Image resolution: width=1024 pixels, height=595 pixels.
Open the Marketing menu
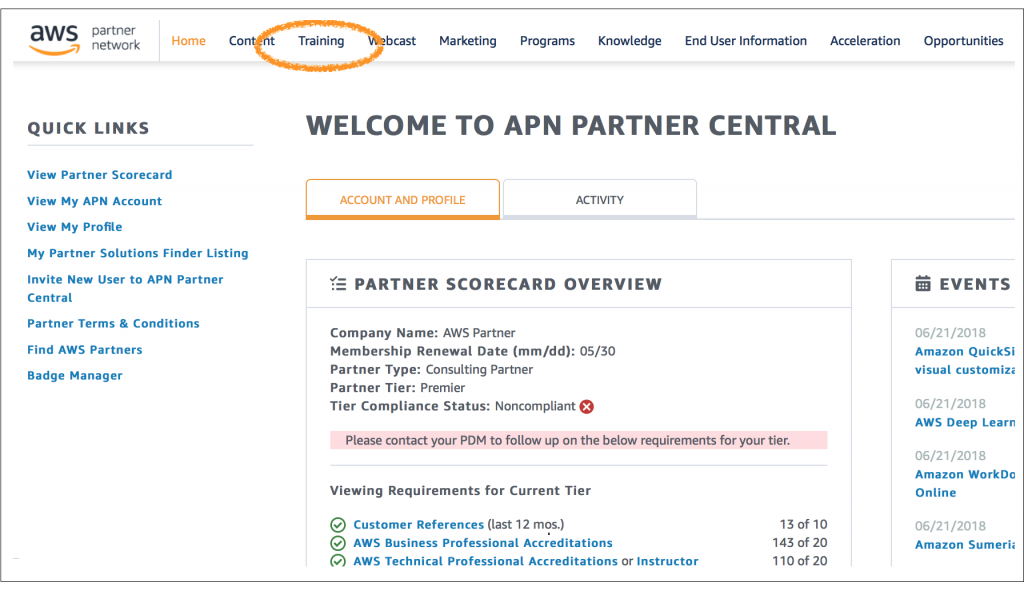click(x=467, y=41)
